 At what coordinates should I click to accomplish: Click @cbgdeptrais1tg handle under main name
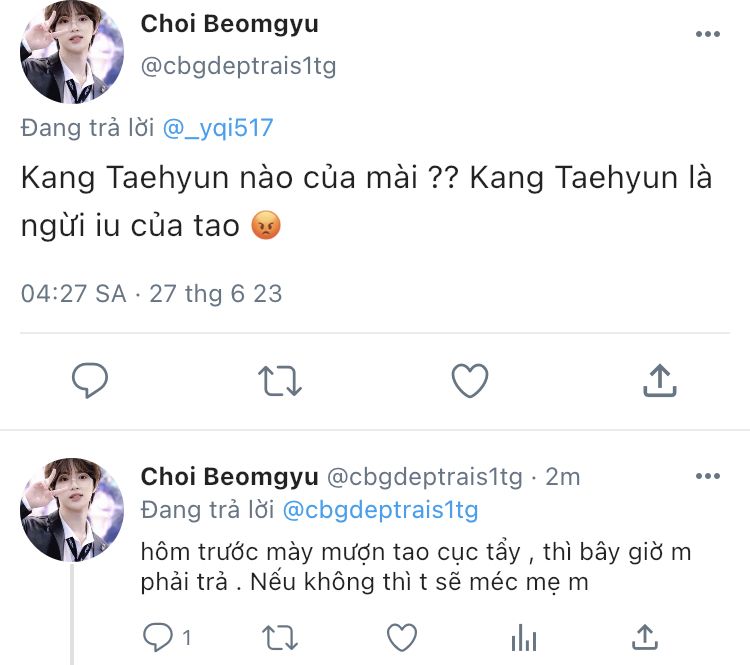238,67
